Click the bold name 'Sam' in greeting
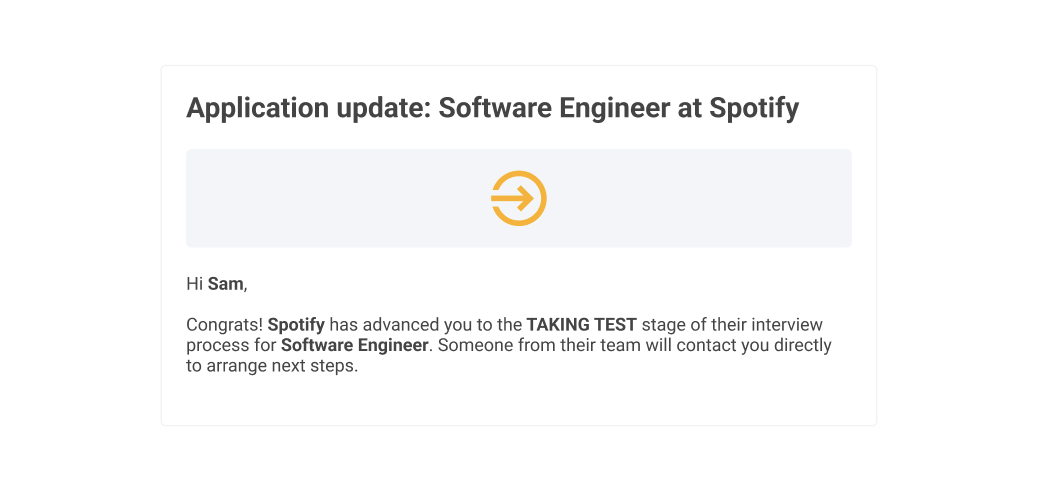Viewport: 1050px width, 498px height. pyautogui.click(x=225, y=284)
